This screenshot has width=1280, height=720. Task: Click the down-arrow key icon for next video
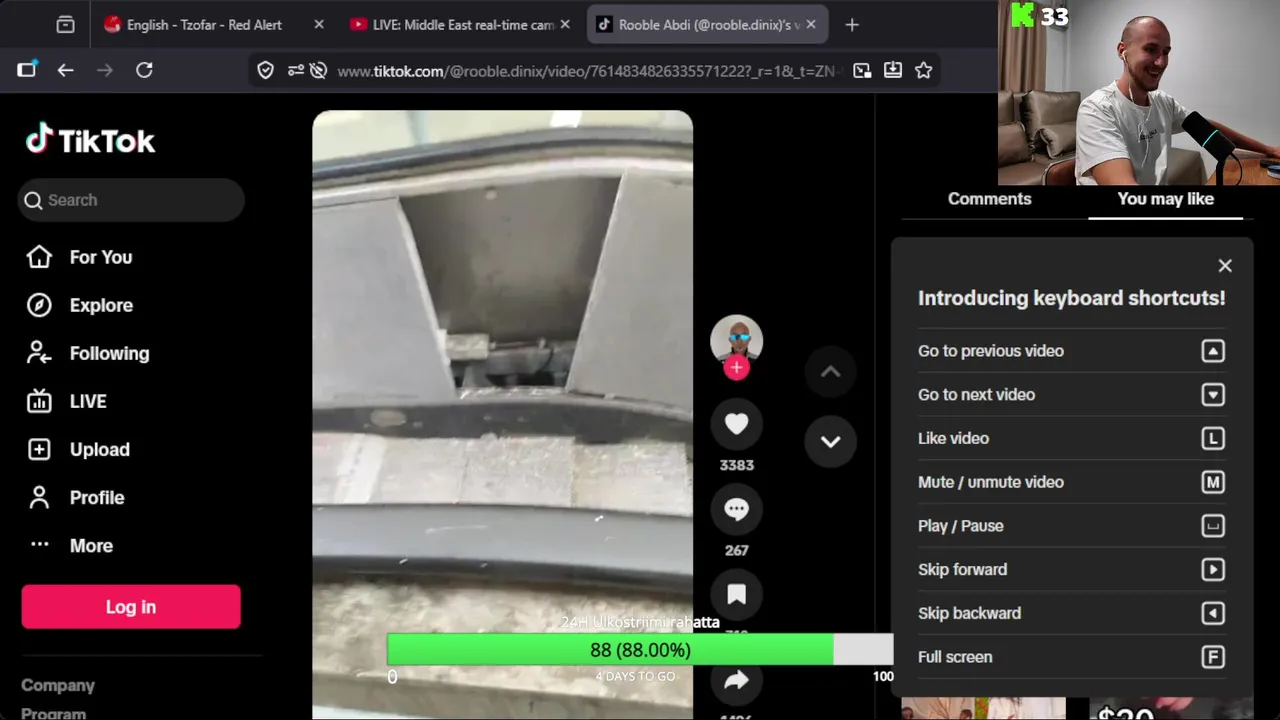[1213, 395]
